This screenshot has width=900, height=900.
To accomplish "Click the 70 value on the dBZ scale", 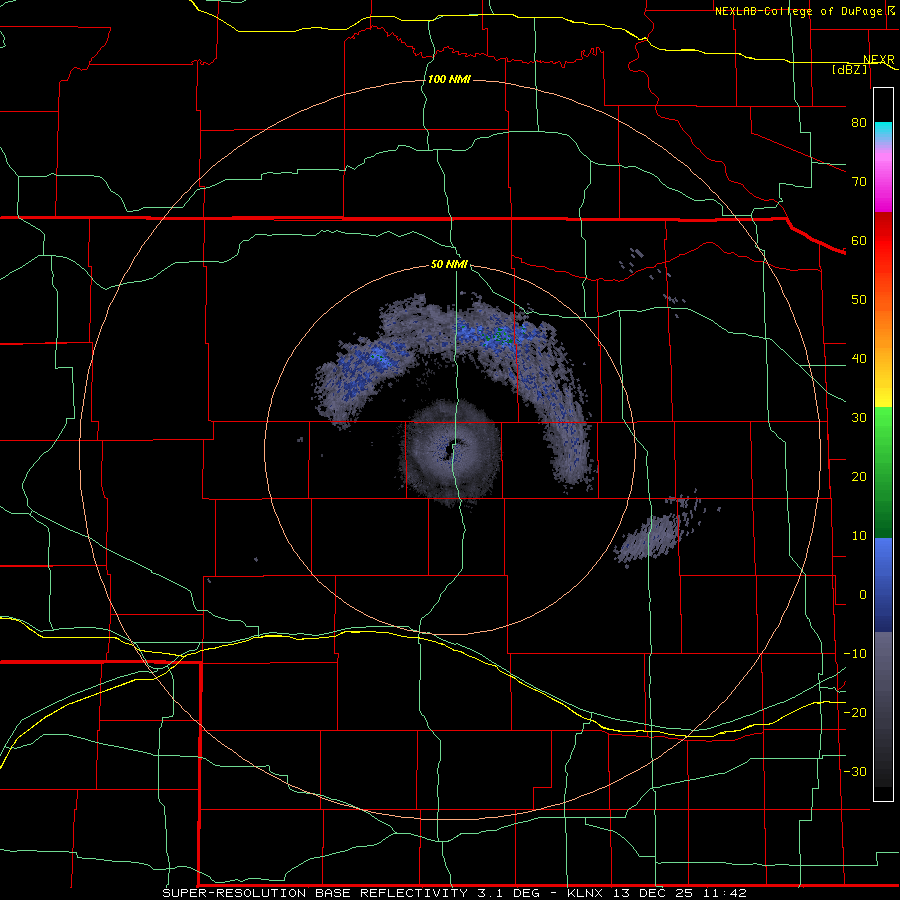I will (x=859, y=182).
